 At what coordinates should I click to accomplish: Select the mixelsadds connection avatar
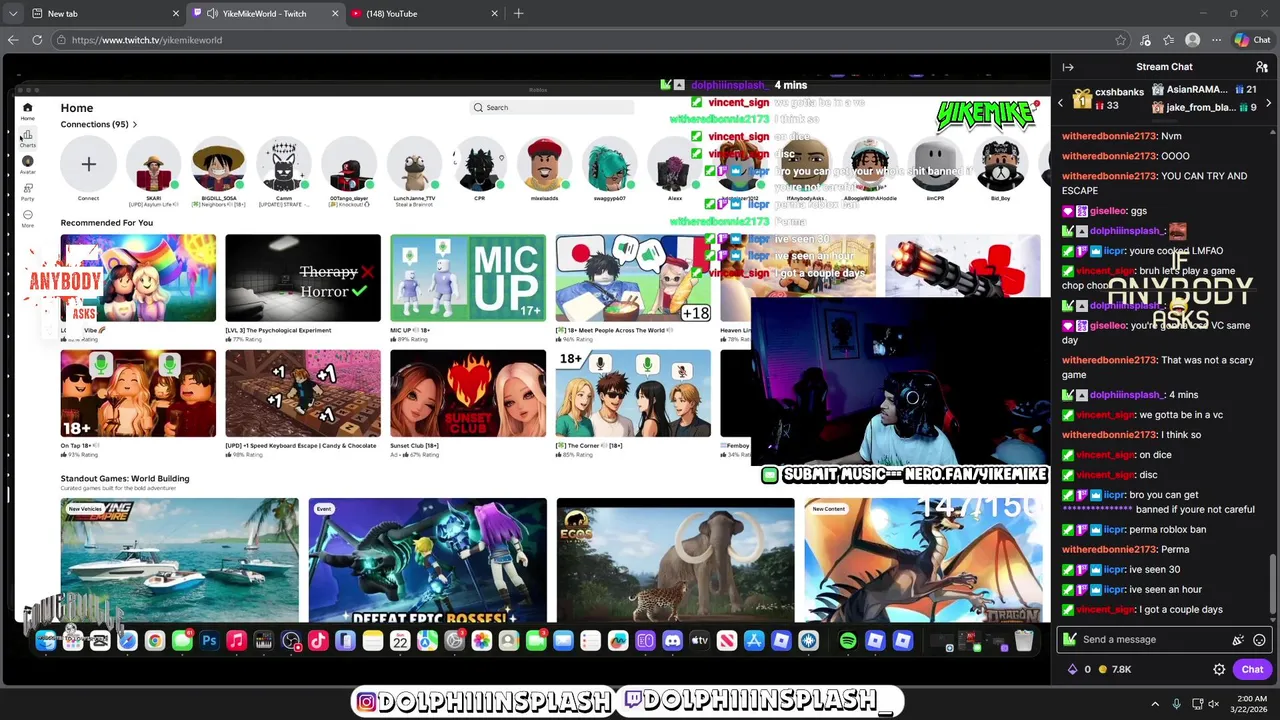[544, 164]
